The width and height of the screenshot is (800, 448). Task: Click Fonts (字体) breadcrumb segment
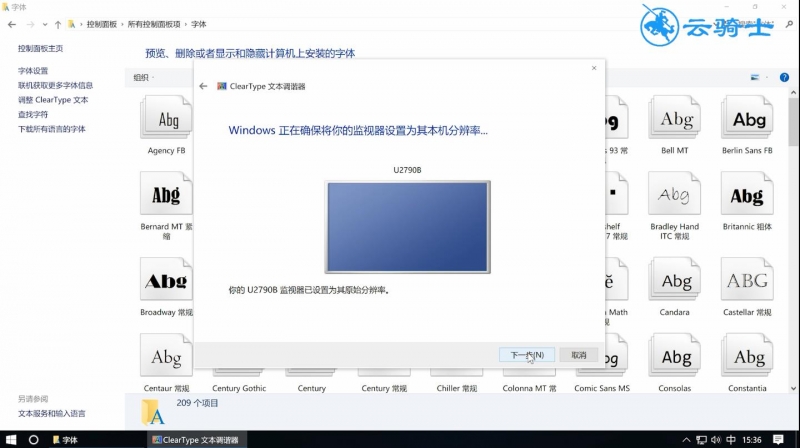point(198,24)
